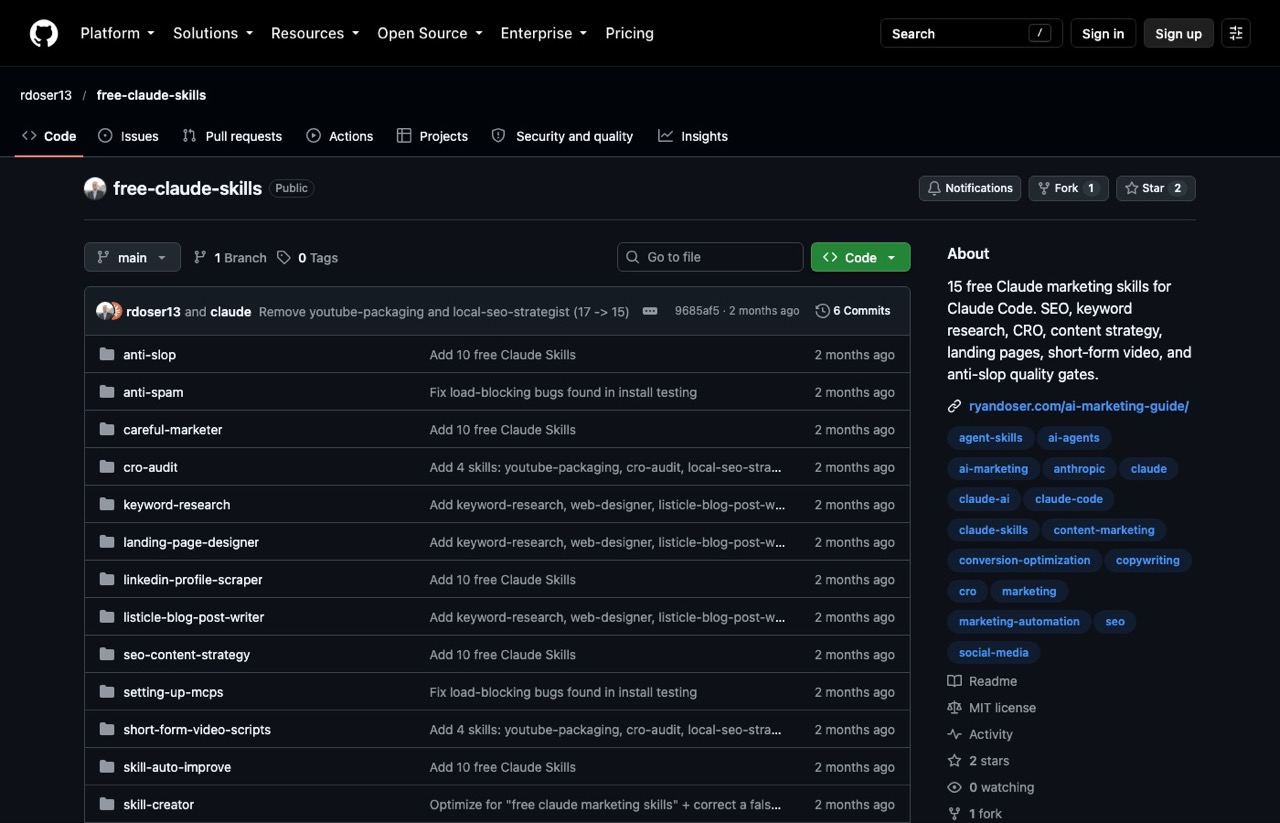The height and width of the screenshot is (823, 1280).
Task: Open the landing-page-designer folder name
Action: 191,542
